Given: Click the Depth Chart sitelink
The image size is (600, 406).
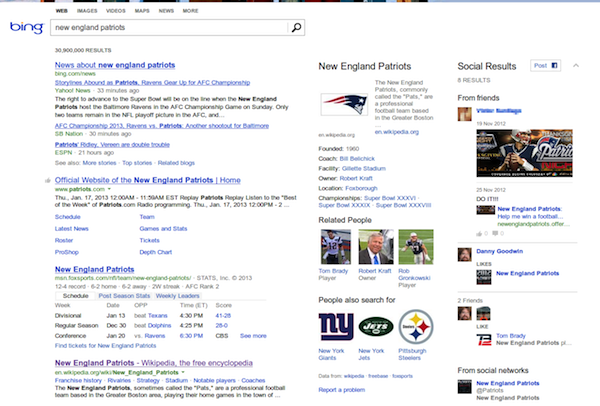Looking at the screenshot, I should coord(156,252).
